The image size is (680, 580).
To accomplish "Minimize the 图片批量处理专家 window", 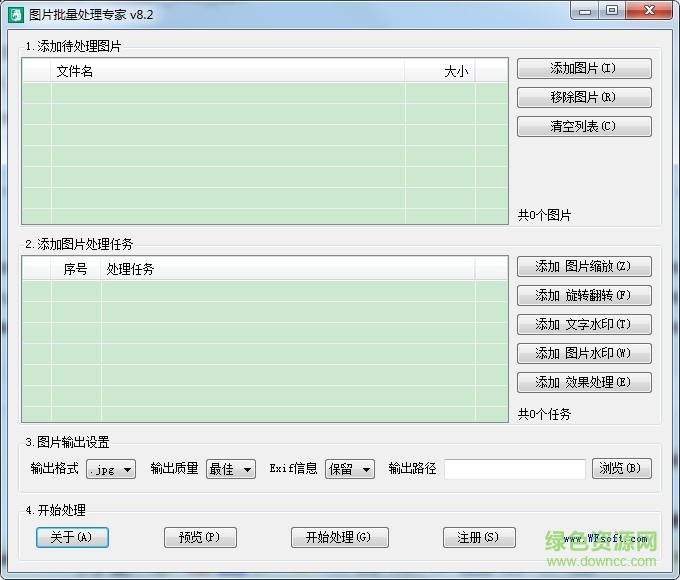I will click(x=585, y=11).
